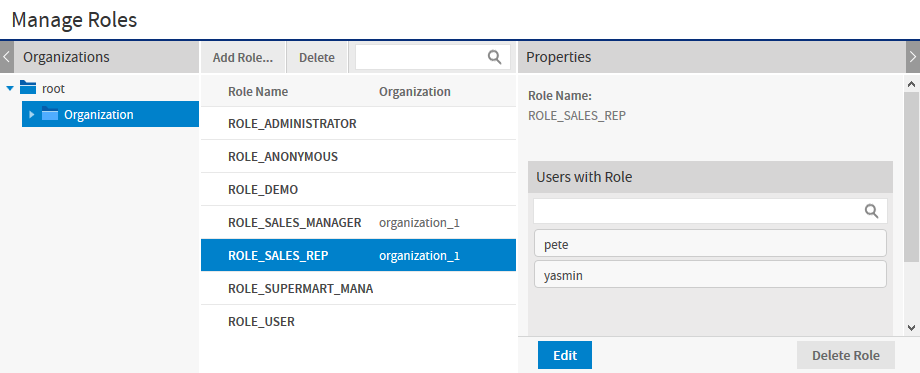This screenshot has width=920, height=373.
Task: Click the Delete toolbar button
Action: click(317, 57)
